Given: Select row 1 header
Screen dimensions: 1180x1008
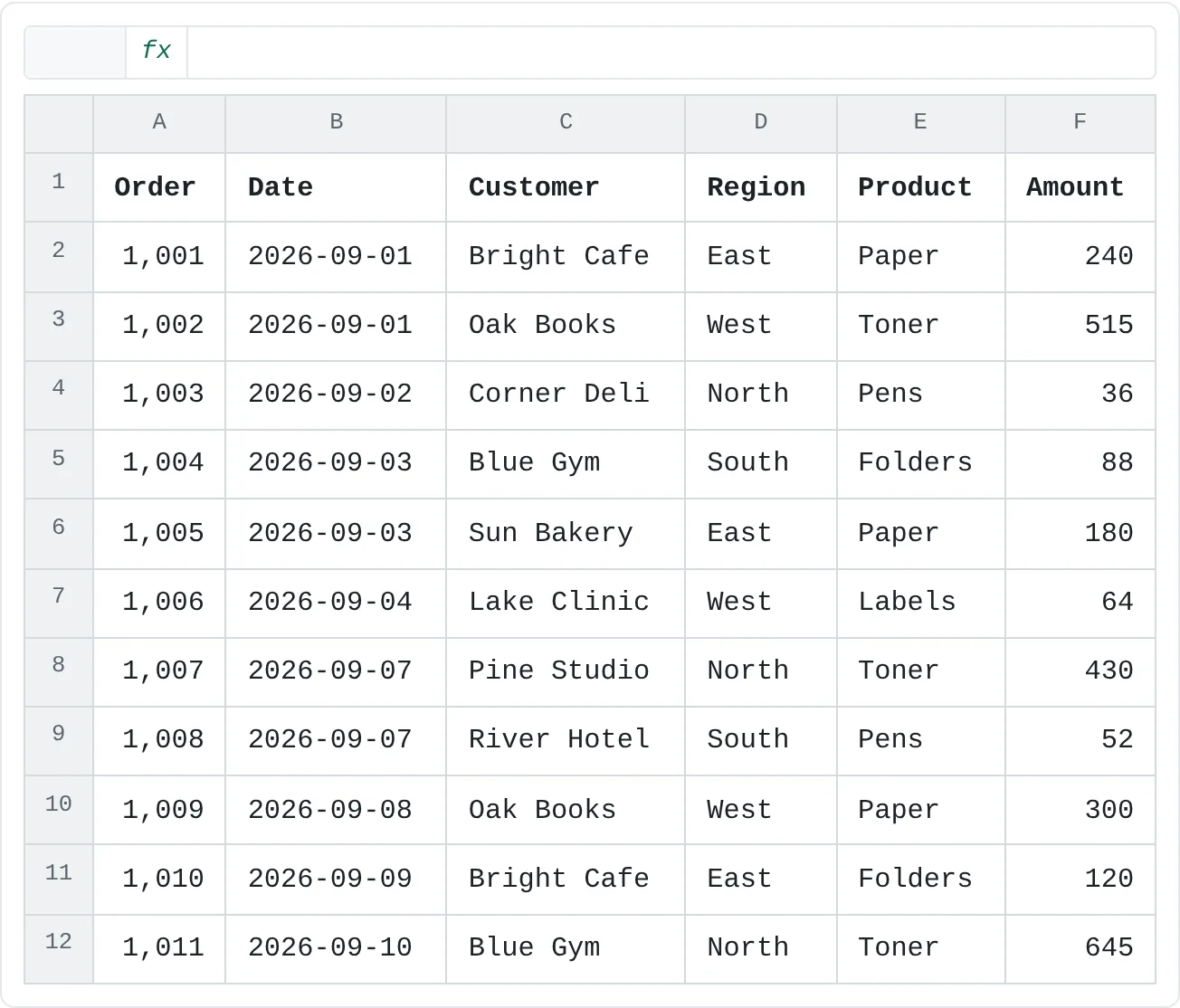Looking at the screenshot, I should [x=59, y=187].
